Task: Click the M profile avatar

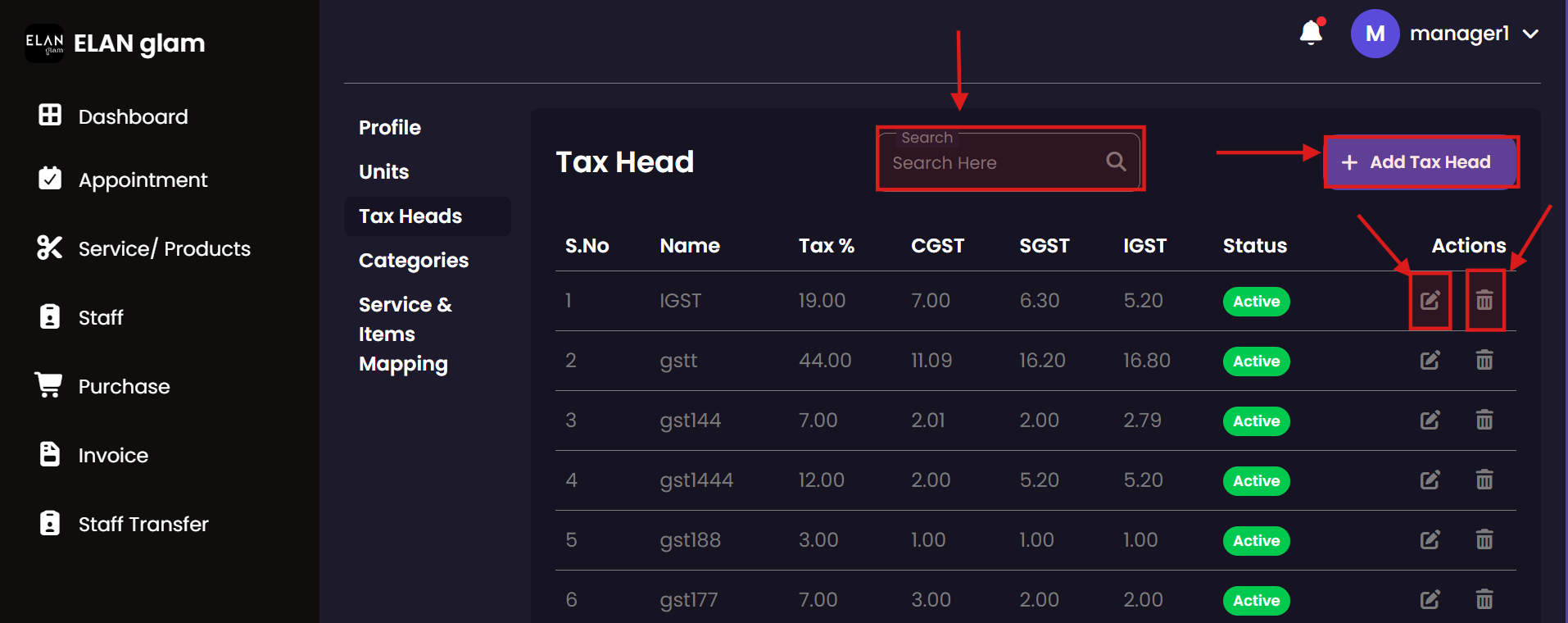Action: click(1375, 34)
